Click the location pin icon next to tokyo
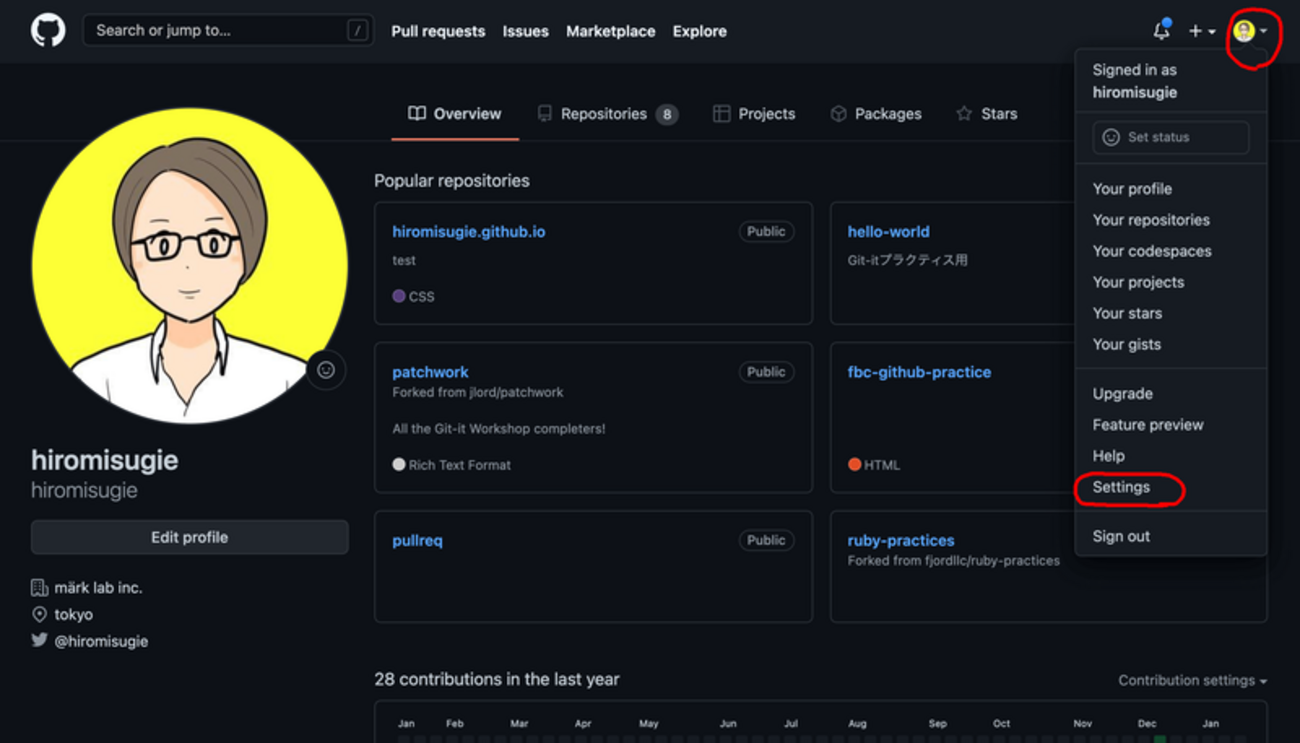1300x743 pixels. coord(40,614)
